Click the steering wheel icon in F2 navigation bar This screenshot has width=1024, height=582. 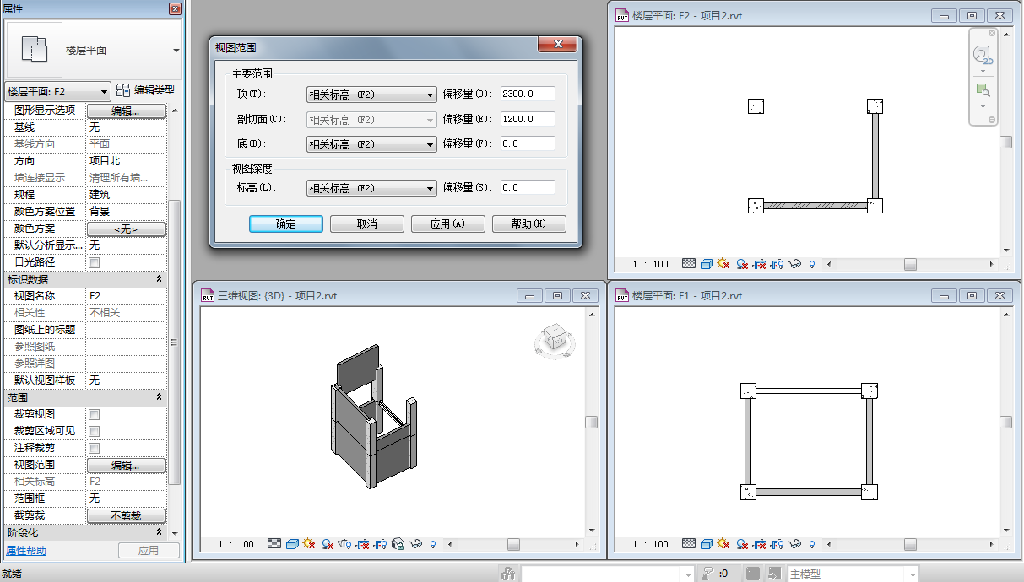pyautogui.click(x=982, y=55)
